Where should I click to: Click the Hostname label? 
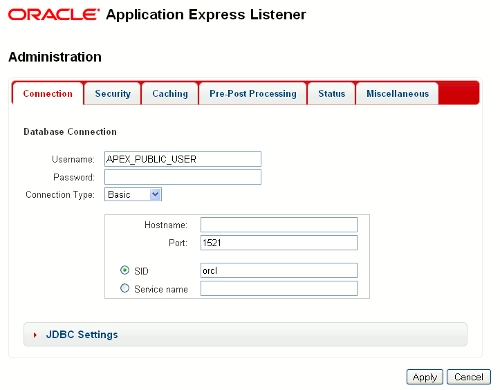[166, 225]
